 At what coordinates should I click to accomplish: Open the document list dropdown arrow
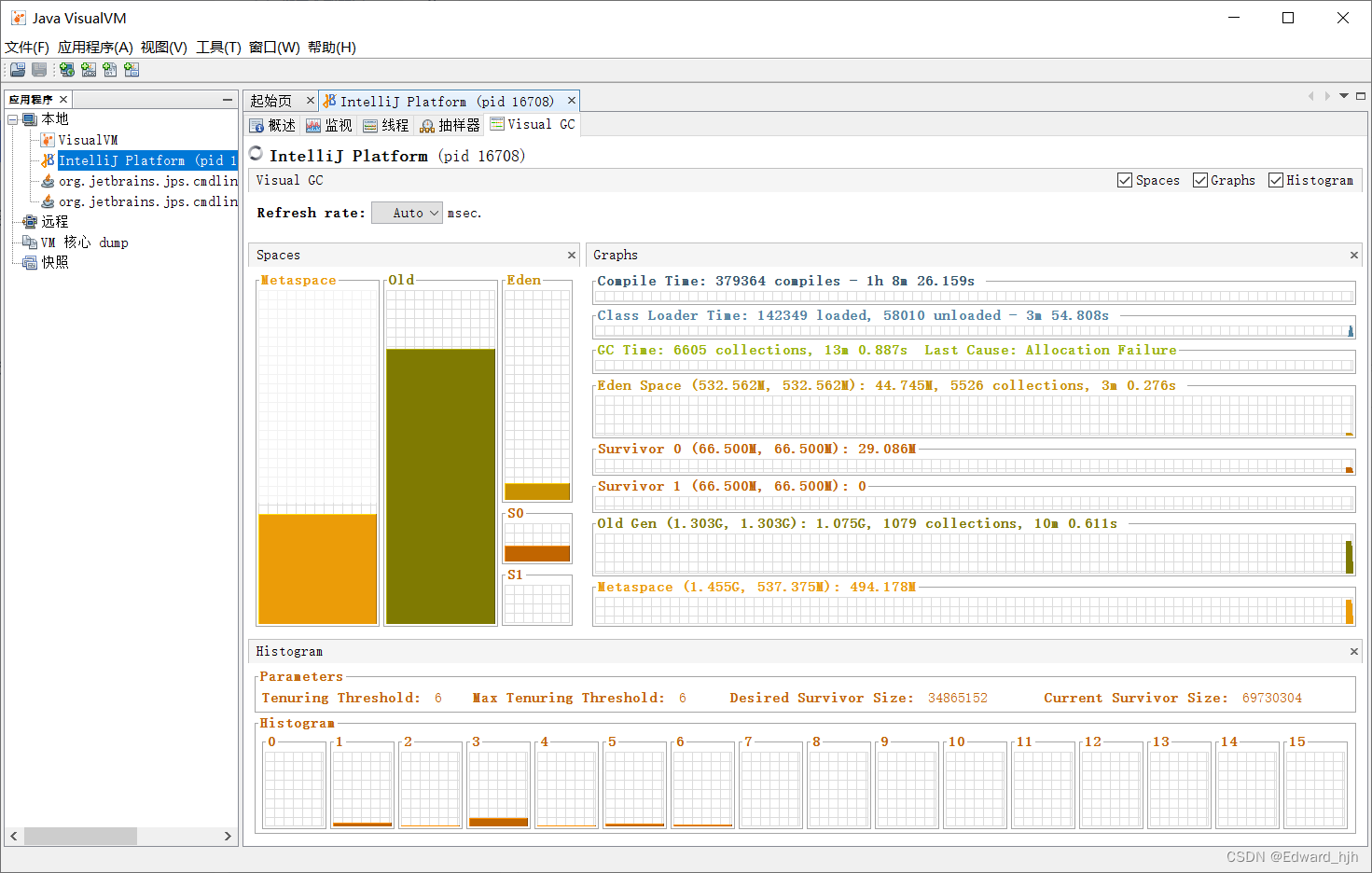point(1344,96)
